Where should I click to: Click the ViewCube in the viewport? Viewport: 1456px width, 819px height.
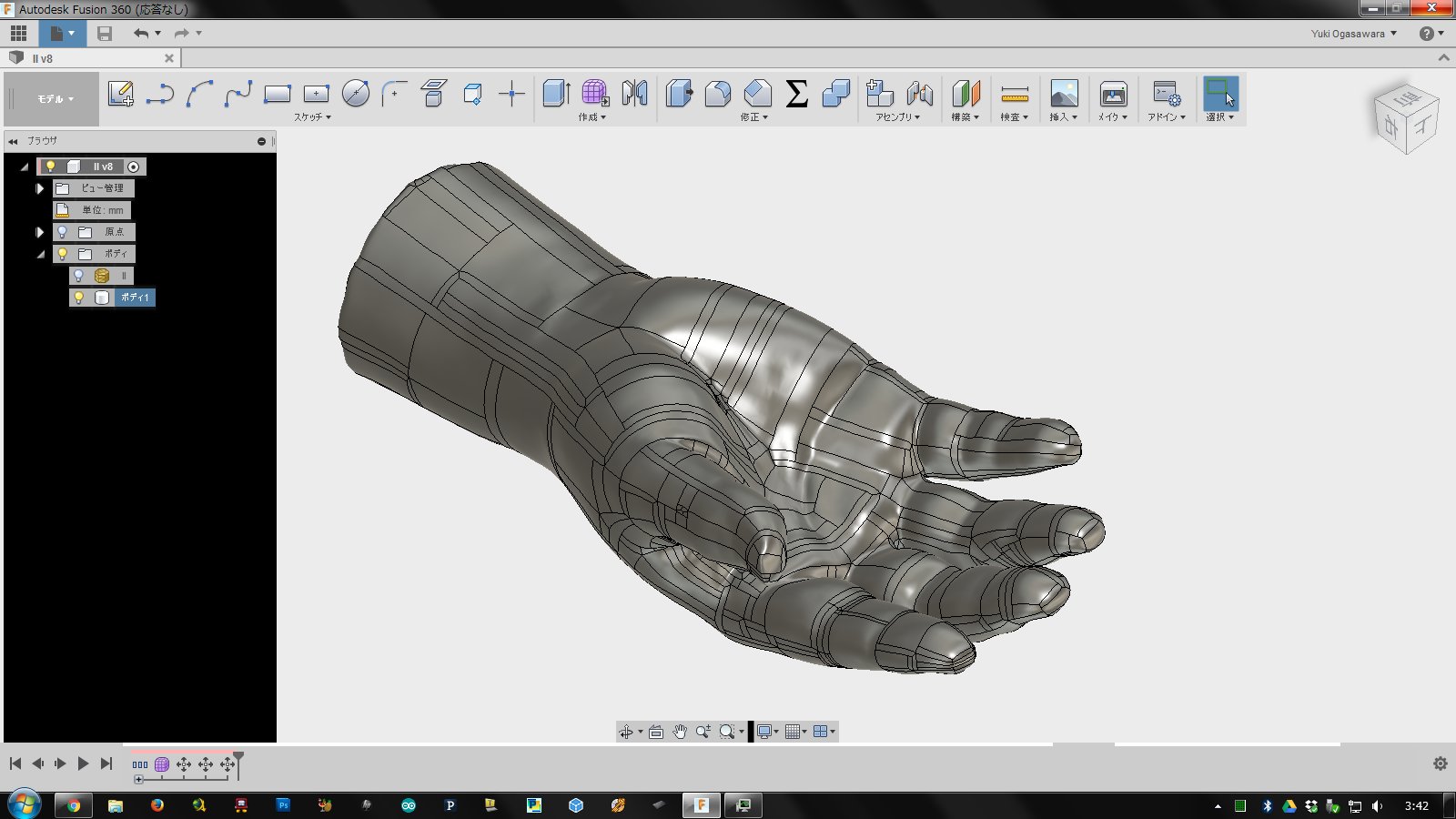(1406, 118)
